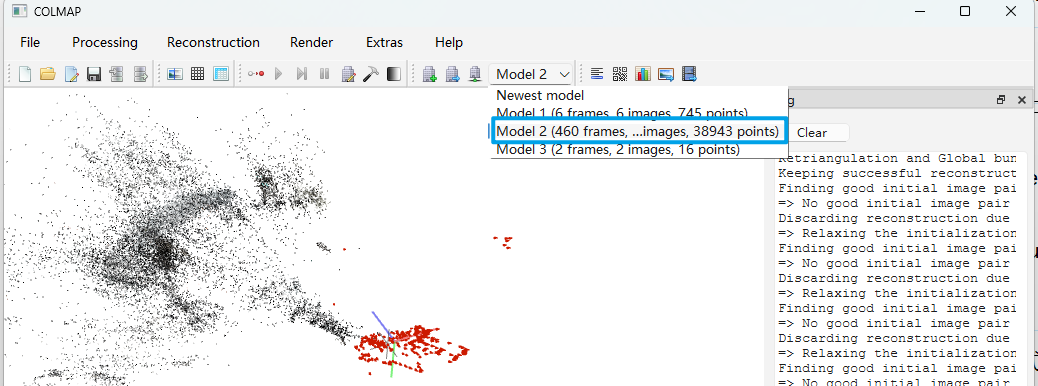Viewport: 1038px width, 386px height.
Task: Open the Reconstruction menu
Action: [213, 42]
